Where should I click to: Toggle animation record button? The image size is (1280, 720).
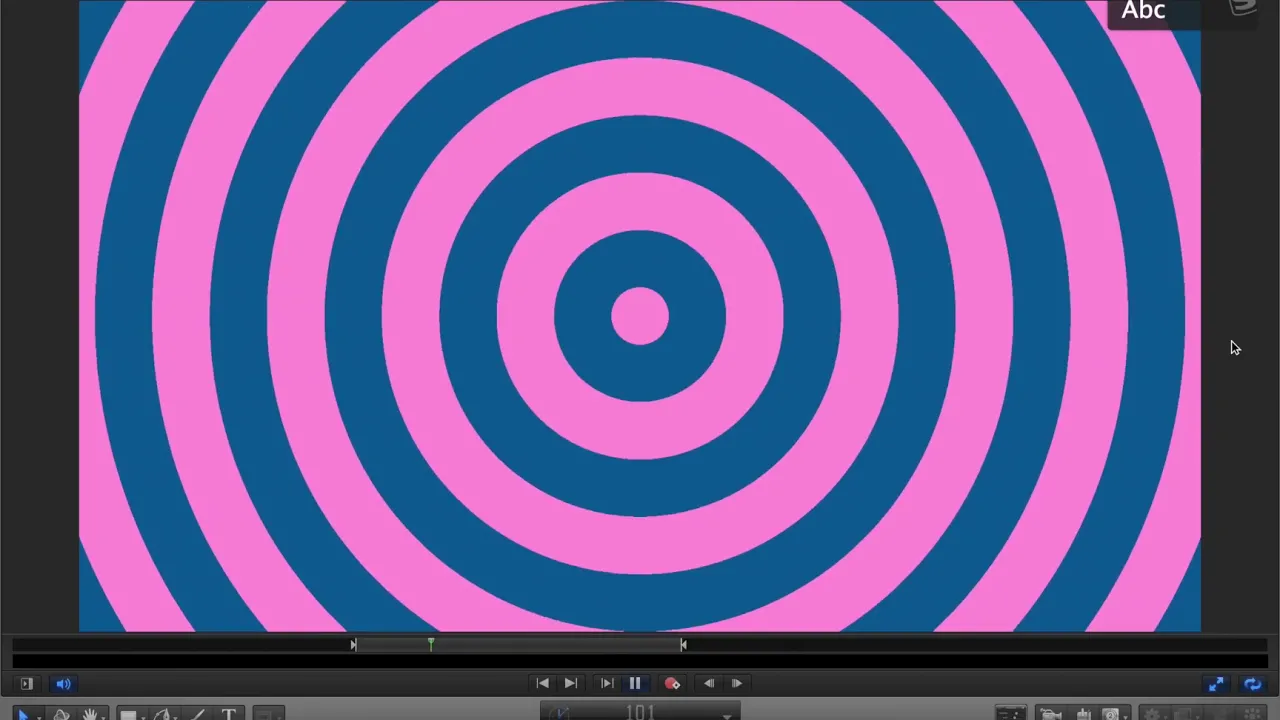[672, 684]
